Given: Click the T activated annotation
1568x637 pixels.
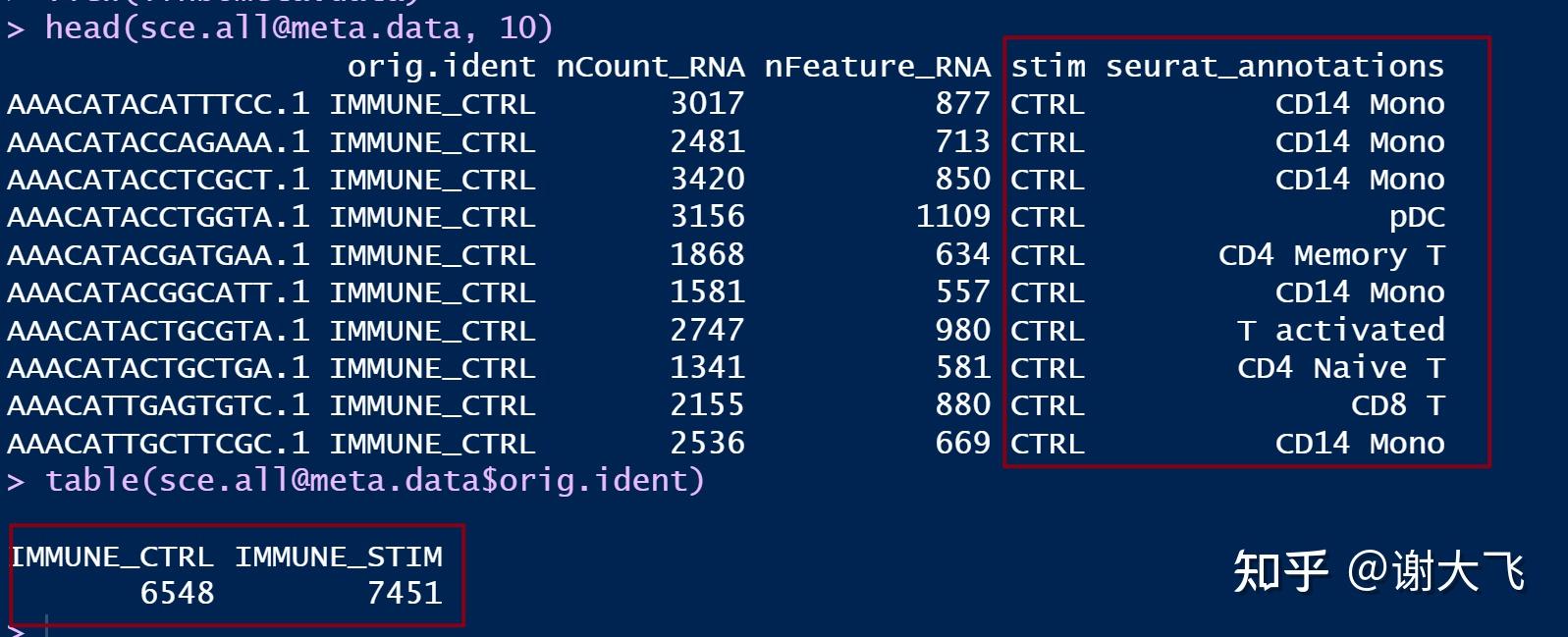Looking at the screenshot, I should [x=1340, y=330].
